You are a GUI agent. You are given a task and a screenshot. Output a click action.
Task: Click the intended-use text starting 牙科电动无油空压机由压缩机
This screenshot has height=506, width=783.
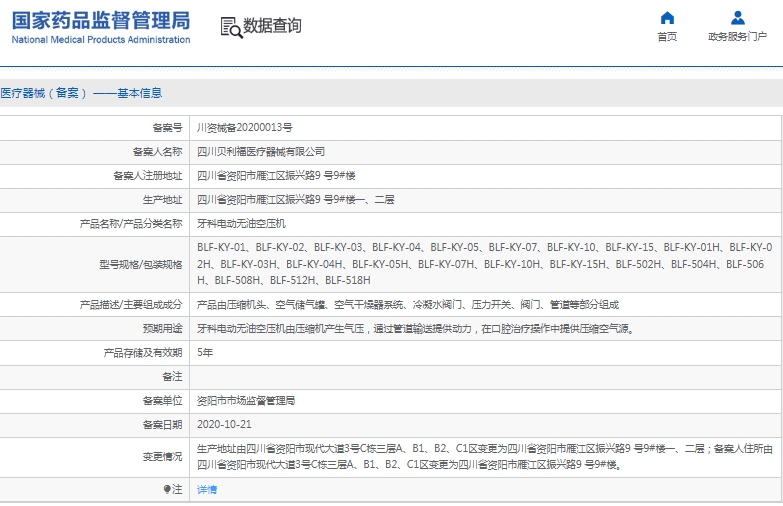[415, 328]
